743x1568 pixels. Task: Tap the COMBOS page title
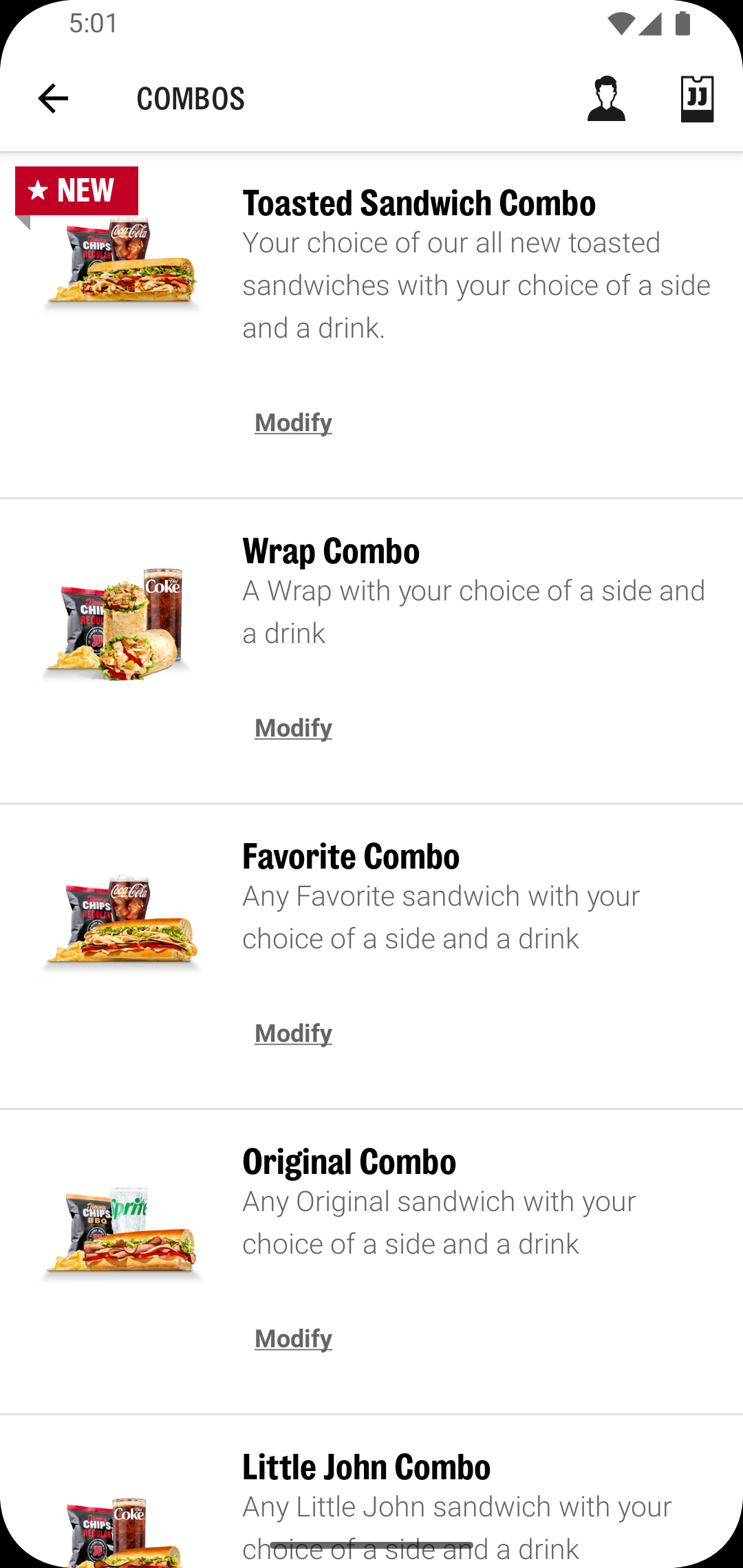(191, 99)
